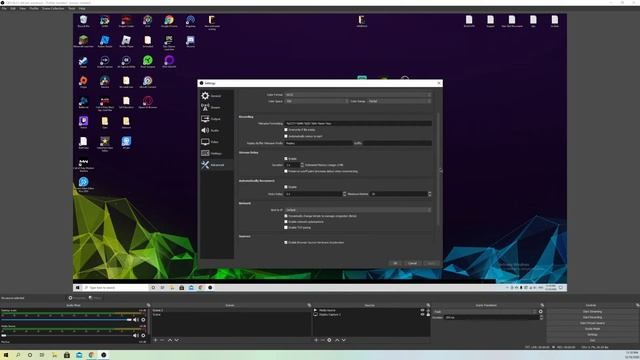The width and height of the screenshot is (640, 360).
Task: Toggle Browser Source hardware acceleration checkbox
Action: point(286,242)
